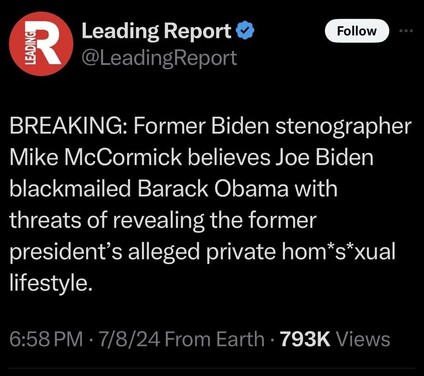
Task: Click the name Barack Obama in the tweet
Action: (x=213, y=189)
